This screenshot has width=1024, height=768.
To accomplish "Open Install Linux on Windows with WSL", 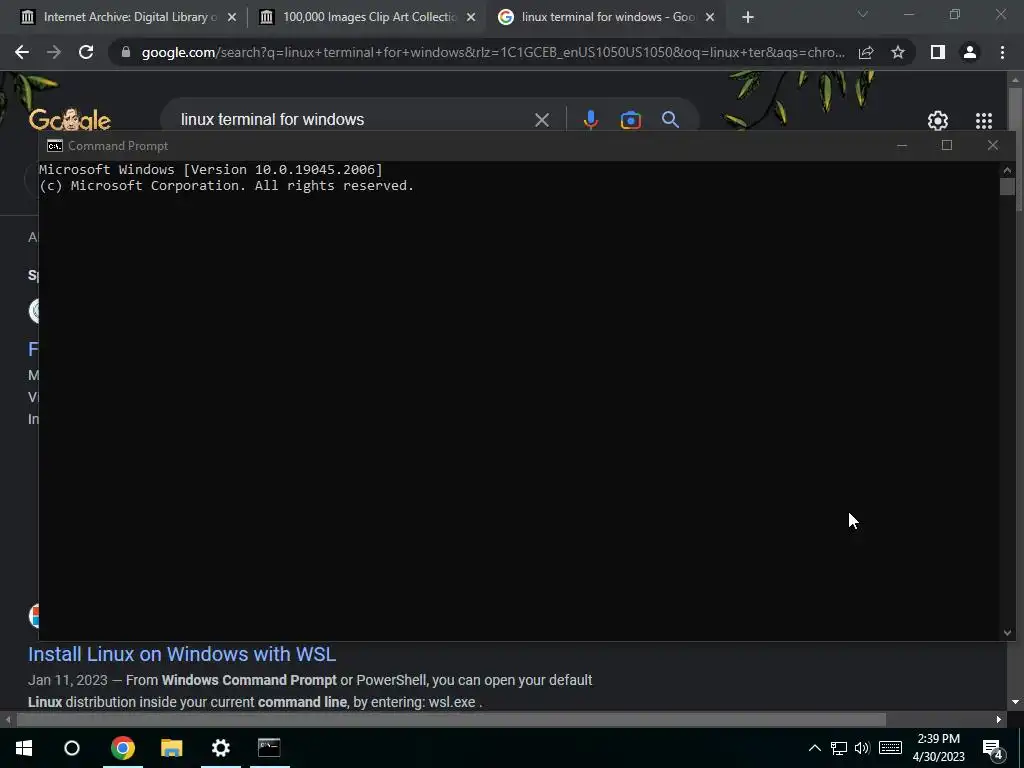I will [x=182, y=654].
